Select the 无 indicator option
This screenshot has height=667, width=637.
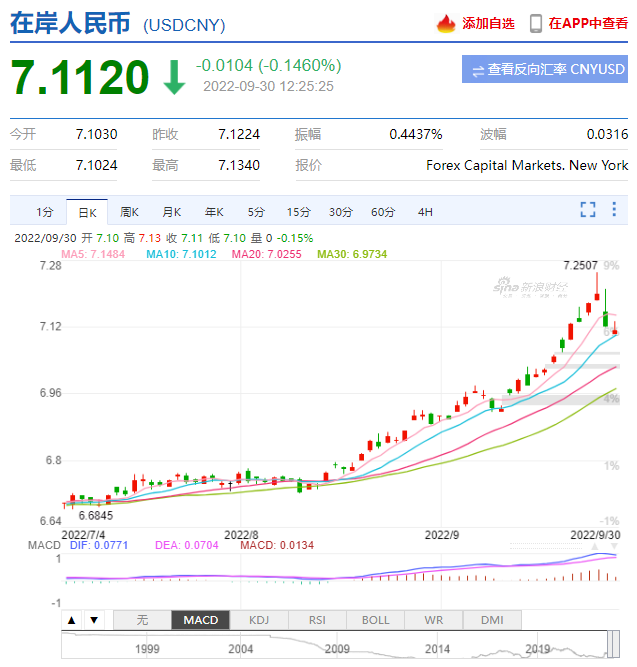[x=142, y=620]
